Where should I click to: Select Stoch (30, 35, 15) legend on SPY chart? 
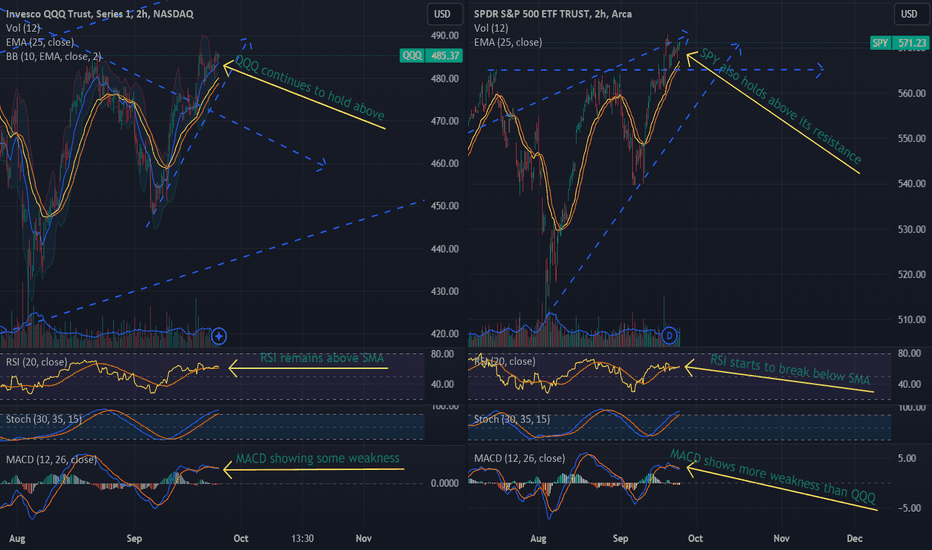[512, 419]
